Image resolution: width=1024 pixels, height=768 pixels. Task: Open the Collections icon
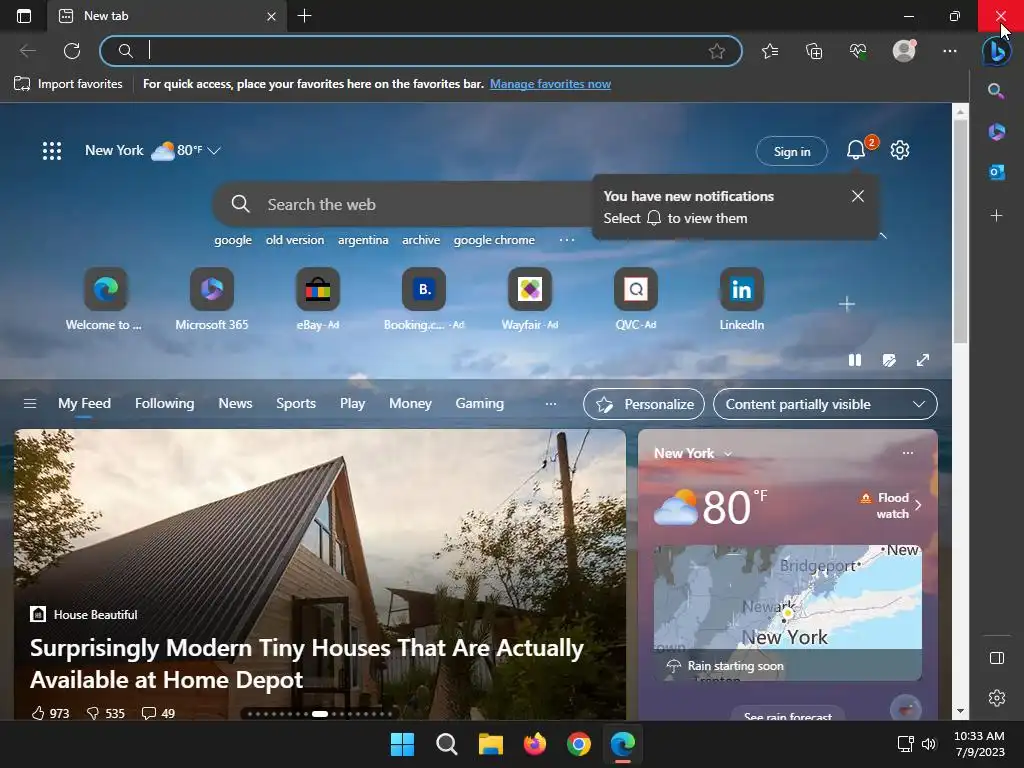[x=814, y=51]
